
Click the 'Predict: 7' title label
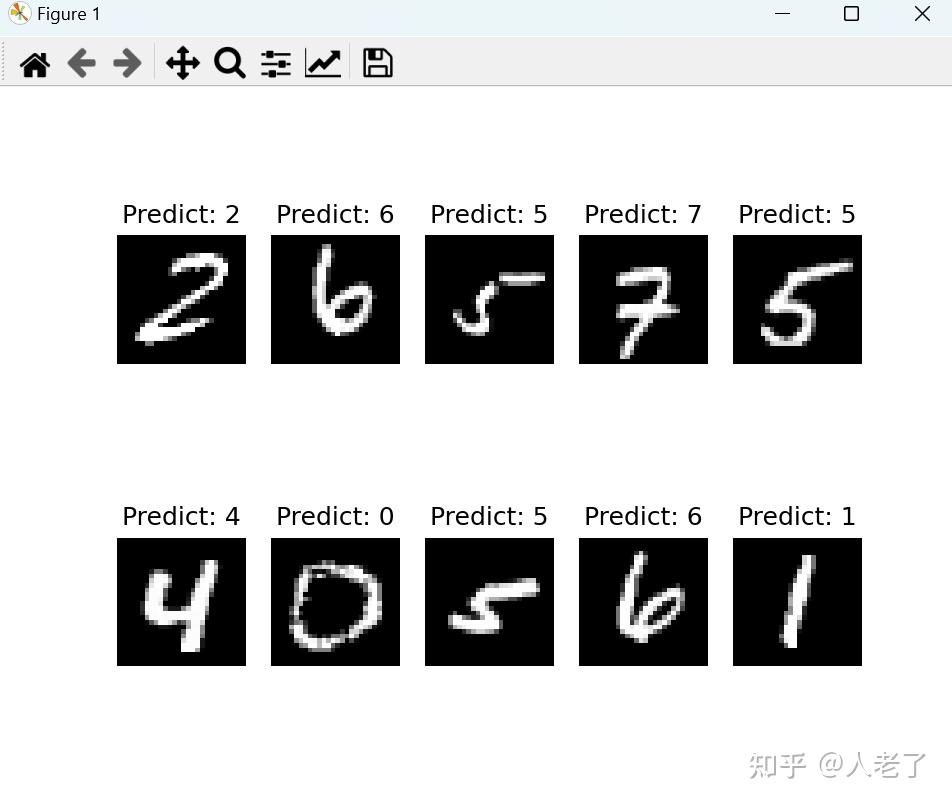643,214
